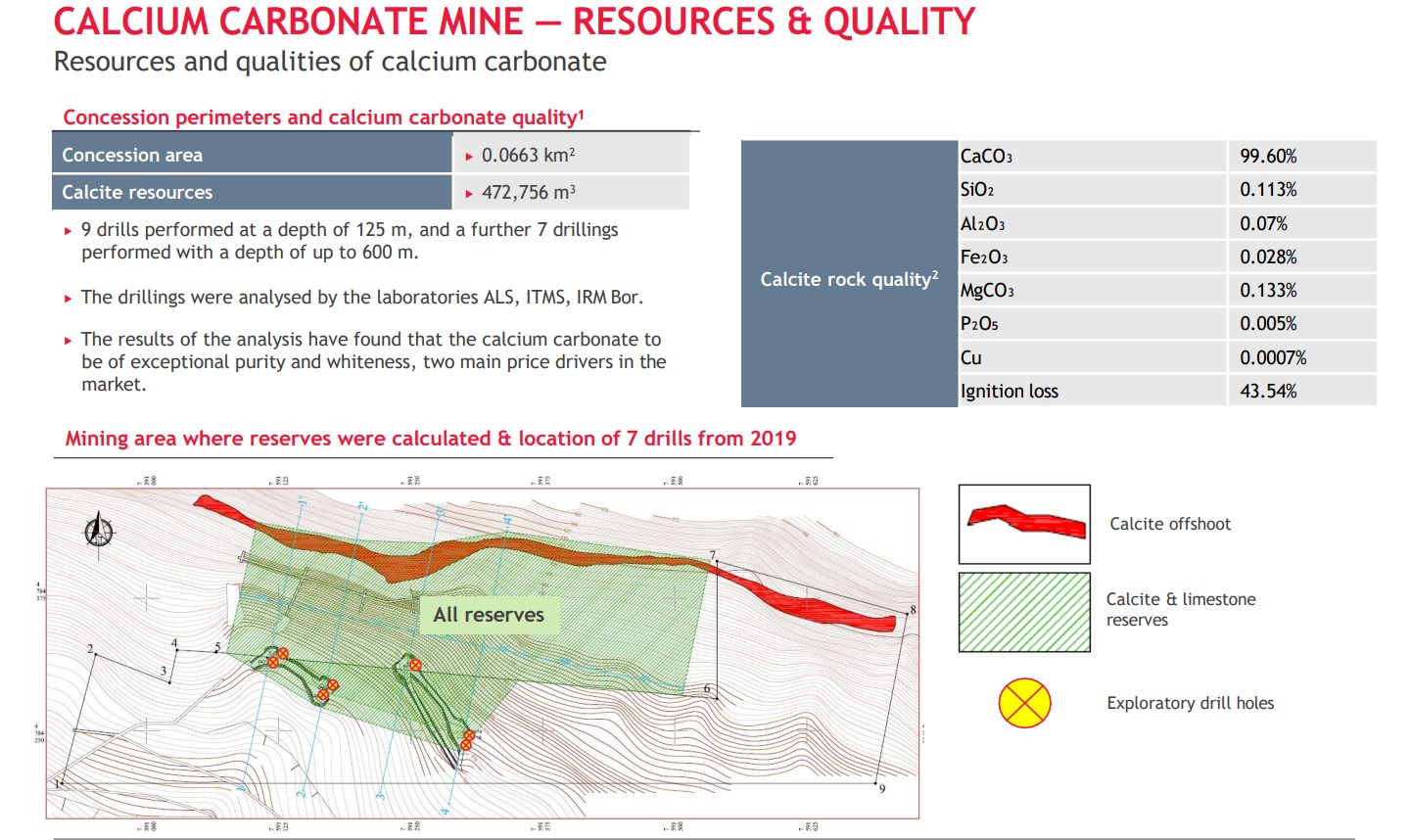Click the CaCO3 value 99.60% cell
This screenshot has width=1411, height=840.
(x=1301, y=157)
